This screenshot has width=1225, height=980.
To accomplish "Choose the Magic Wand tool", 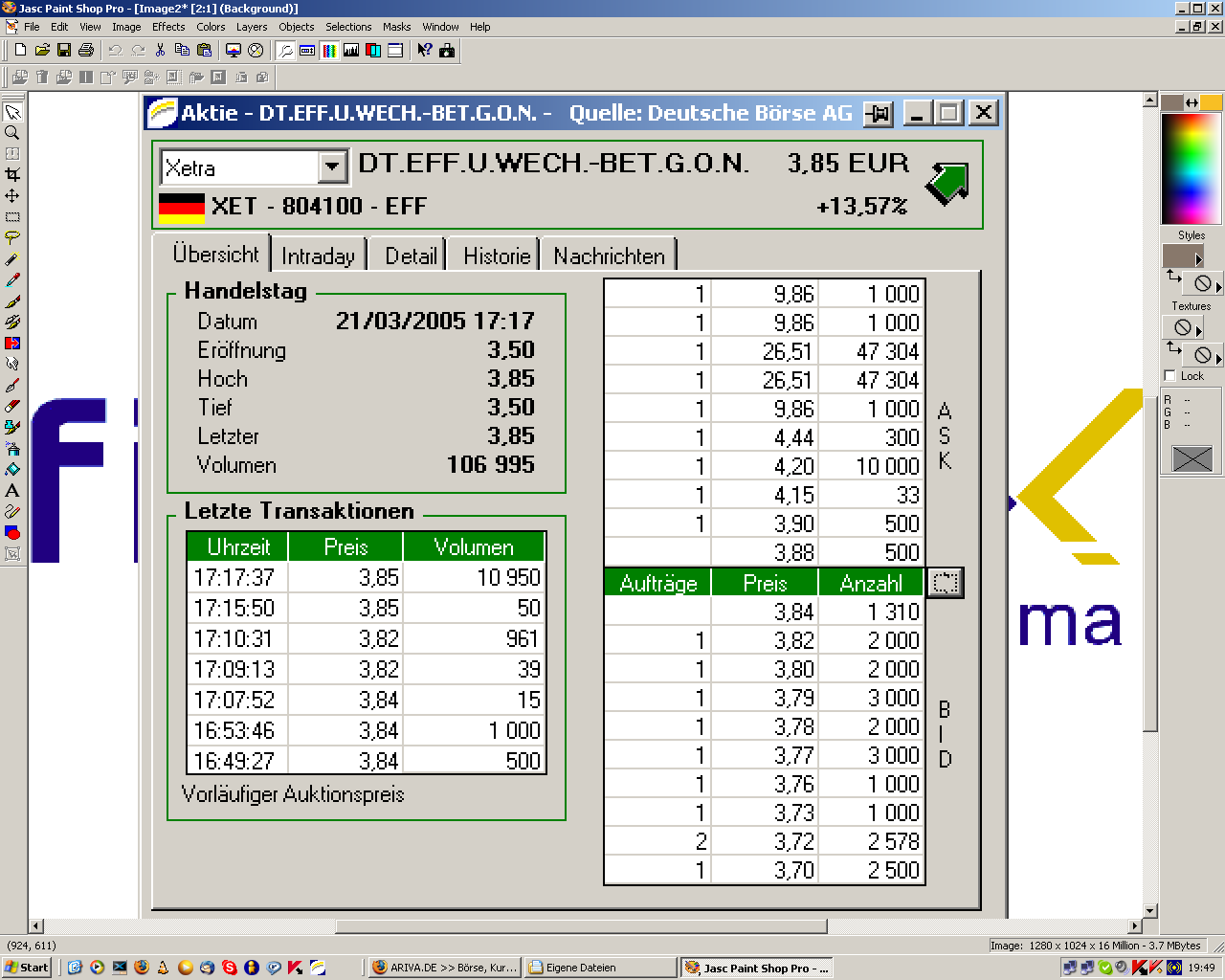I will pos(12,258).
